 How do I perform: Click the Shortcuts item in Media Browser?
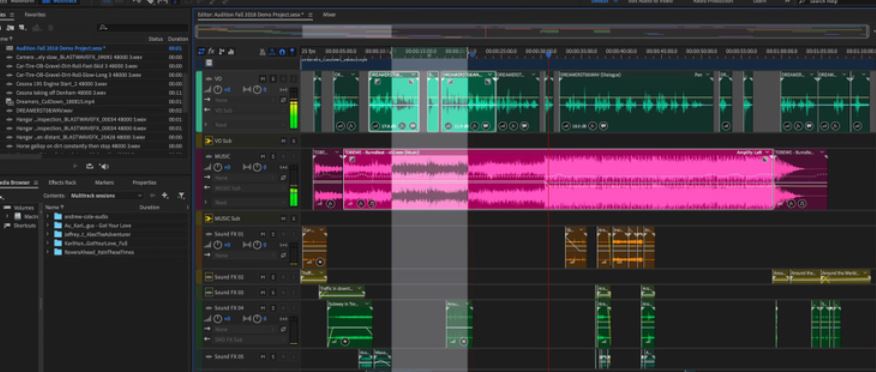[x=25, y=225]
